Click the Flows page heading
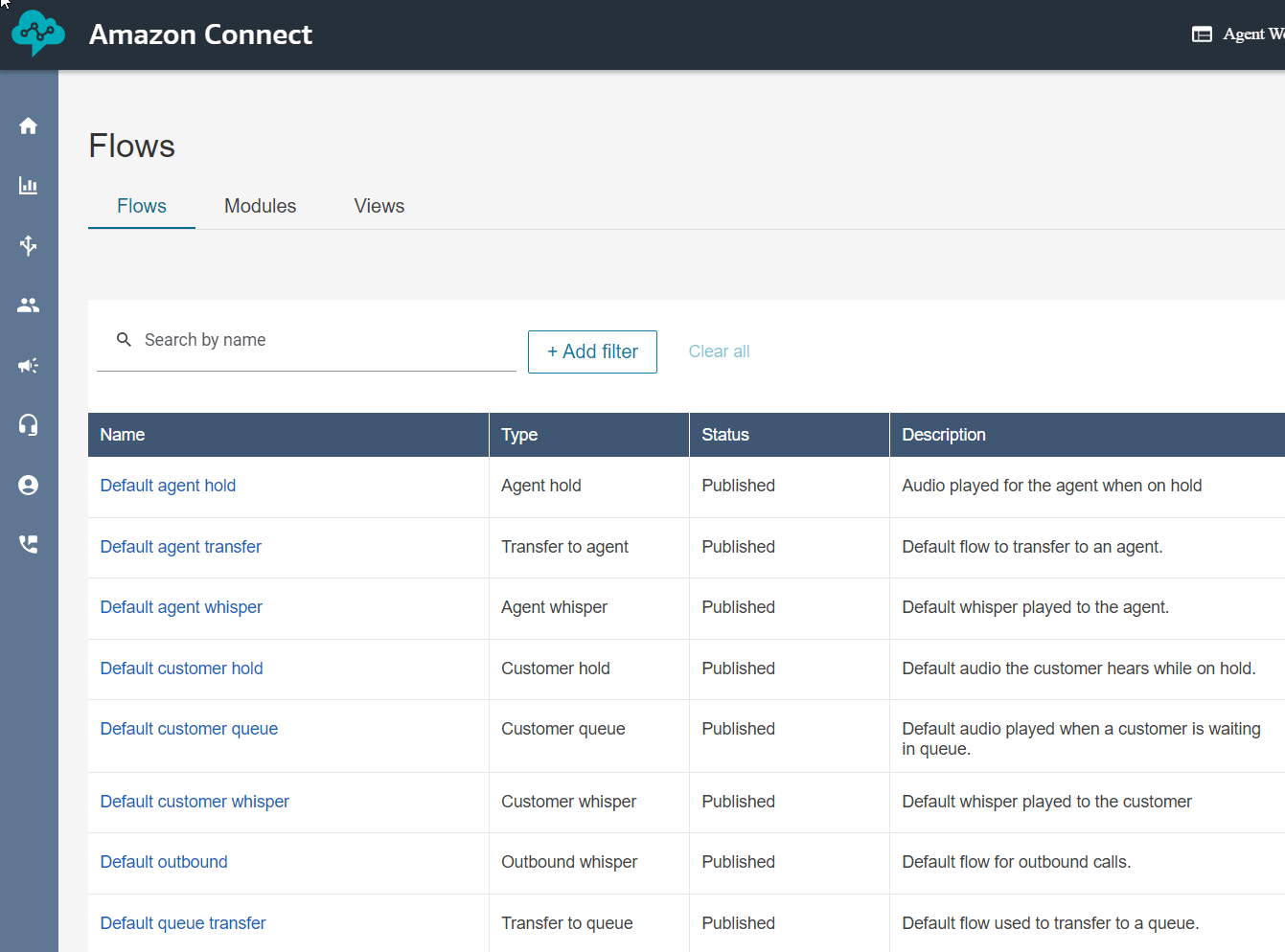Viewport: 1285px width, 952px height. coord(132,147)
